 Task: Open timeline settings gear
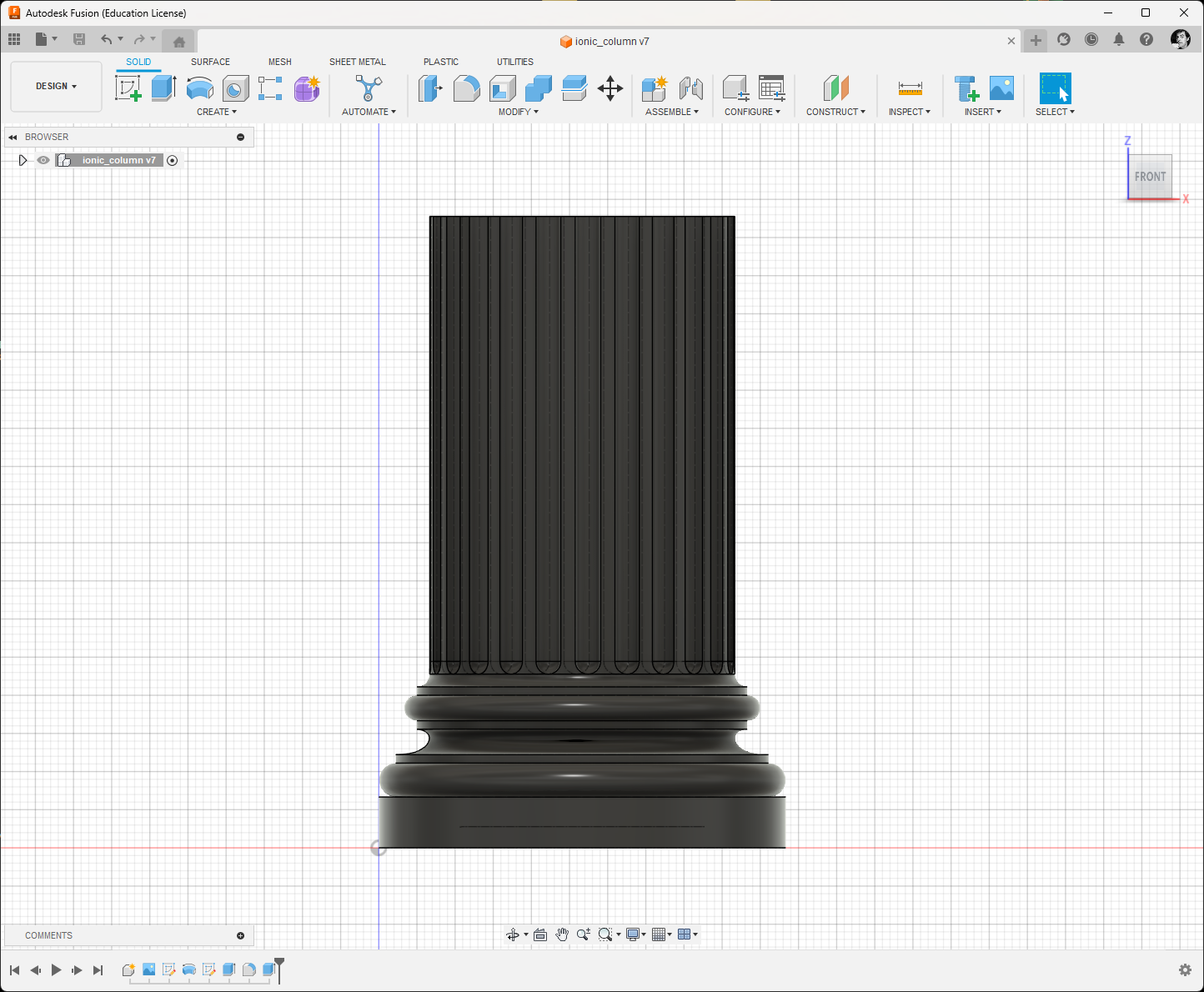click(x=1185, y=969)
